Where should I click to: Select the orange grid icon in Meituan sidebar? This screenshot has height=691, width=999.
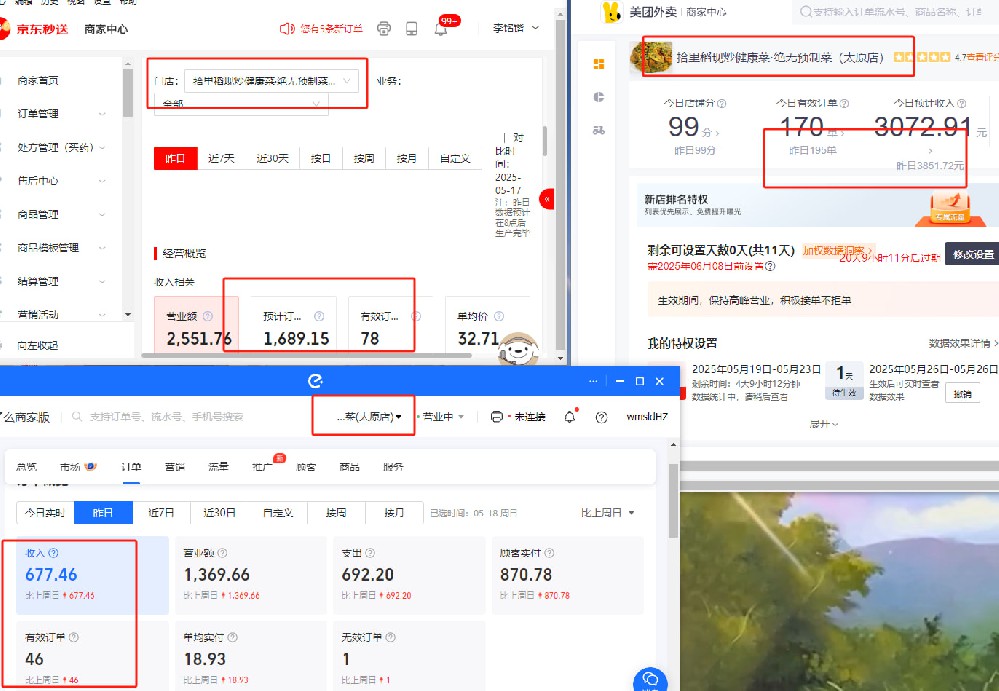point(599,64)
